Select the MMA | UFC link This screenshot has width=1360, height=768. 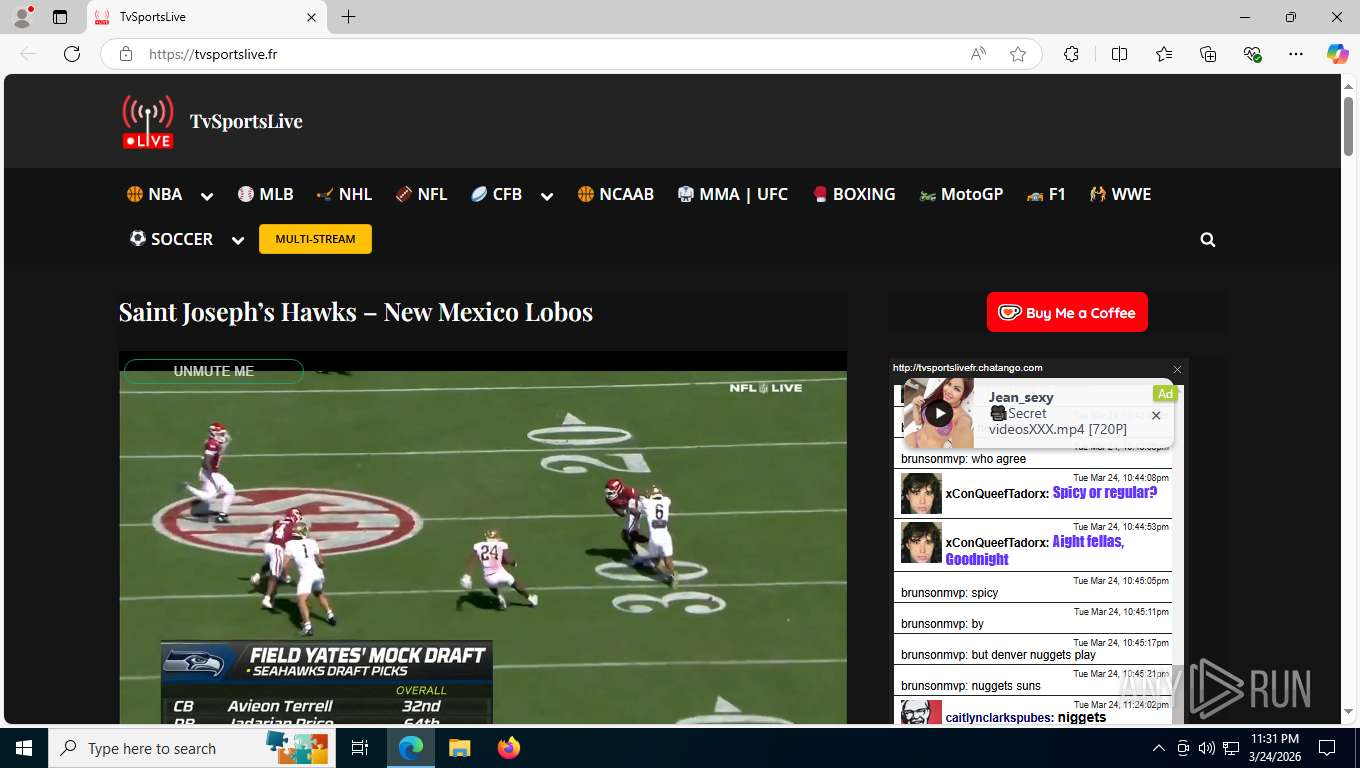pyautogui.click(x=732, y=194)
